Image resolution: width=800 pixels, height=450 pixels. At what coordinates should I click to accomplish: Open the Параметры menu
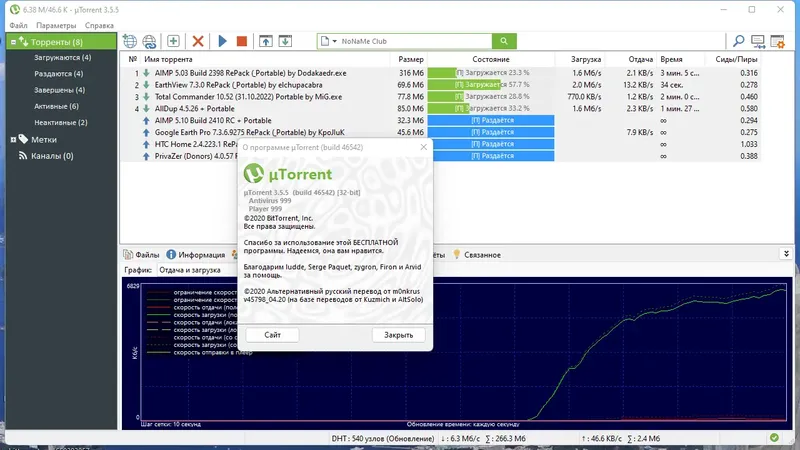(56, 25)
